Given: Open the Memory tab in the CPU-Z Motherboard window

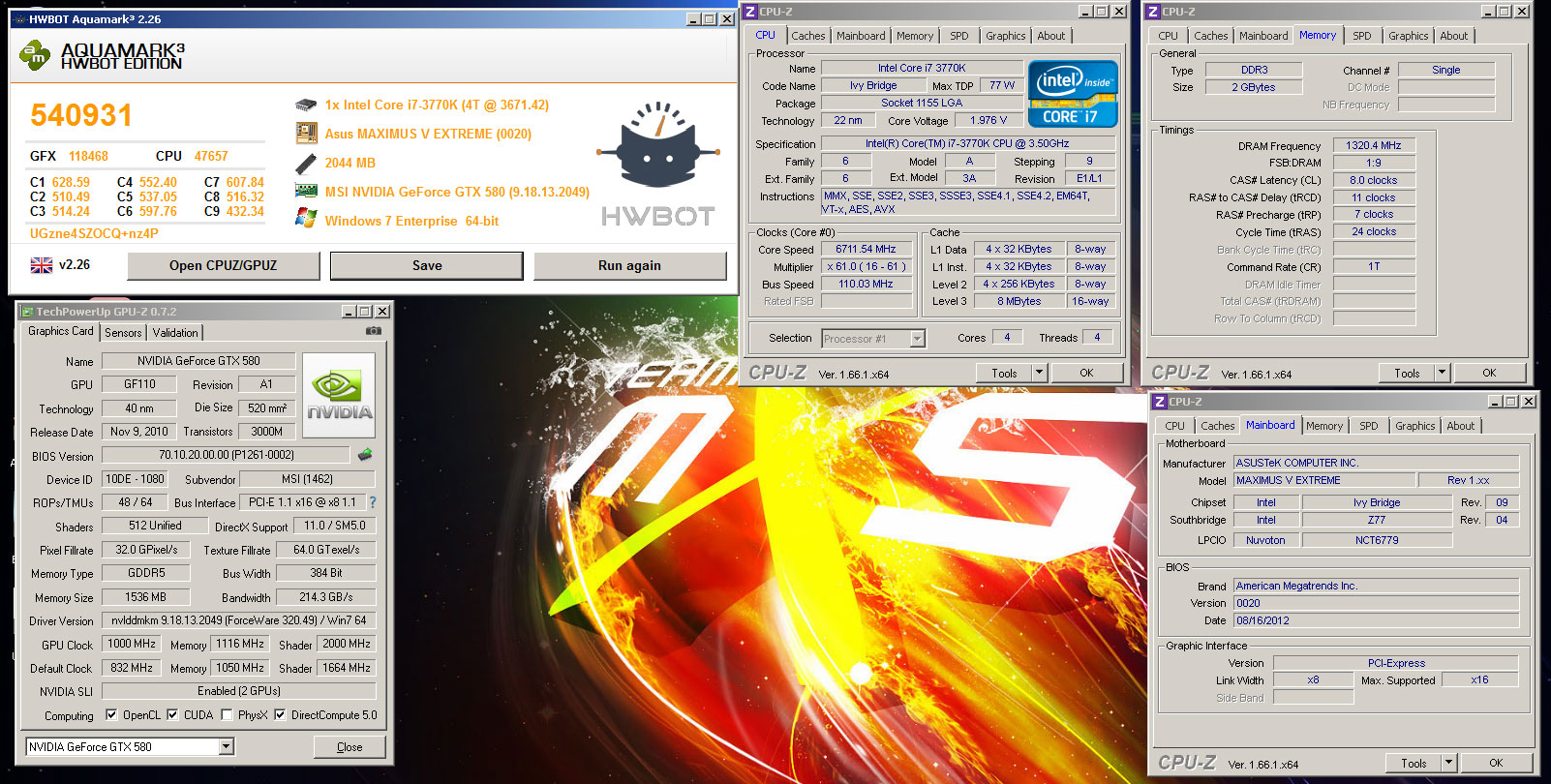Looking at the screenshot, I should pyautogui.click(x=1324, y=426).
